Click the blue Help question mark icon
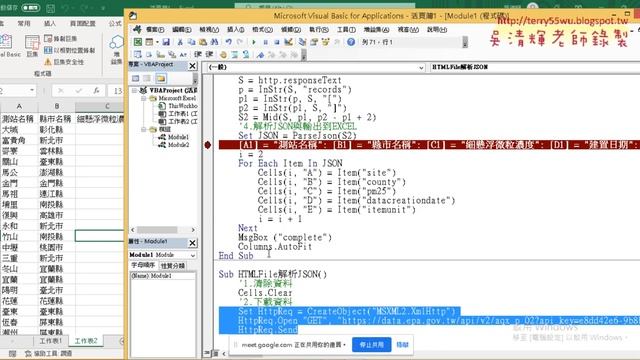The image size is (640, 360). pos(351,42)
